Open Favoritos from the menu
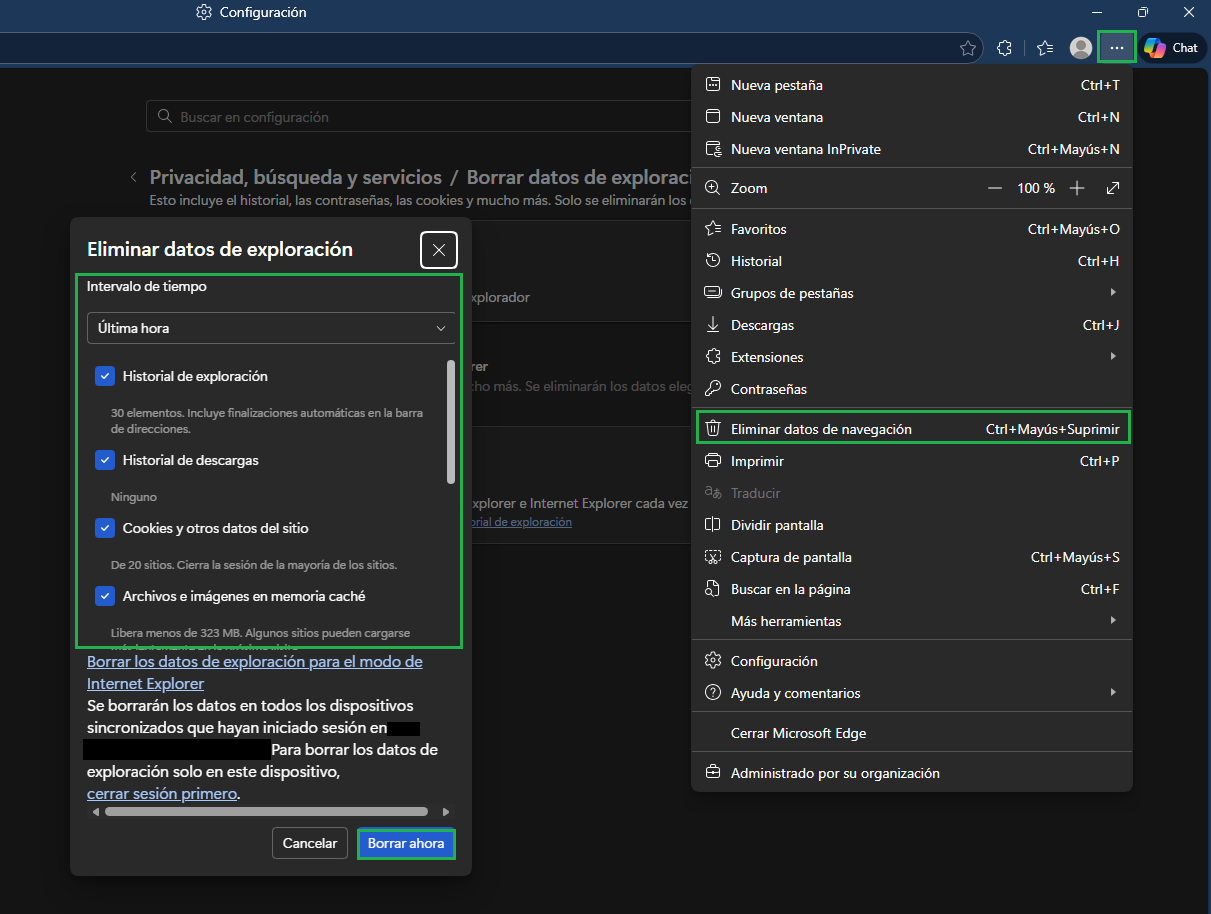Image resolution: width=1211 pixels, height=914 pixels. 912,229
